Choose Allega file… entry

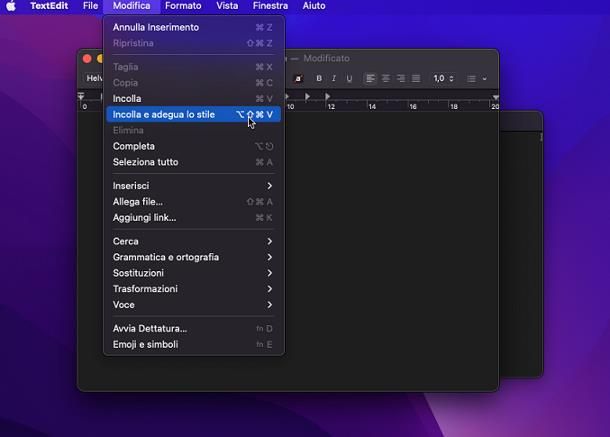(x=193, y=202)
